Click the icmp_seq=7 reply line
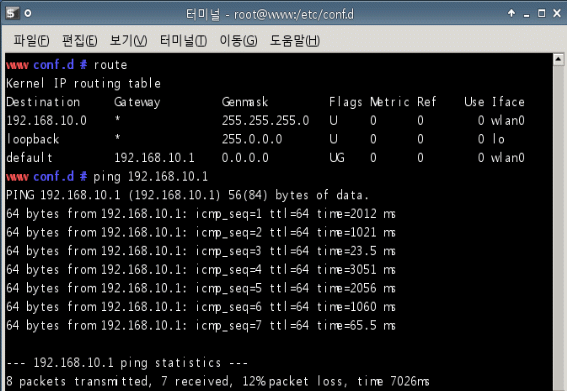This screenshot has height=391, width=567. pyautogui.click(x=201, y=326)
